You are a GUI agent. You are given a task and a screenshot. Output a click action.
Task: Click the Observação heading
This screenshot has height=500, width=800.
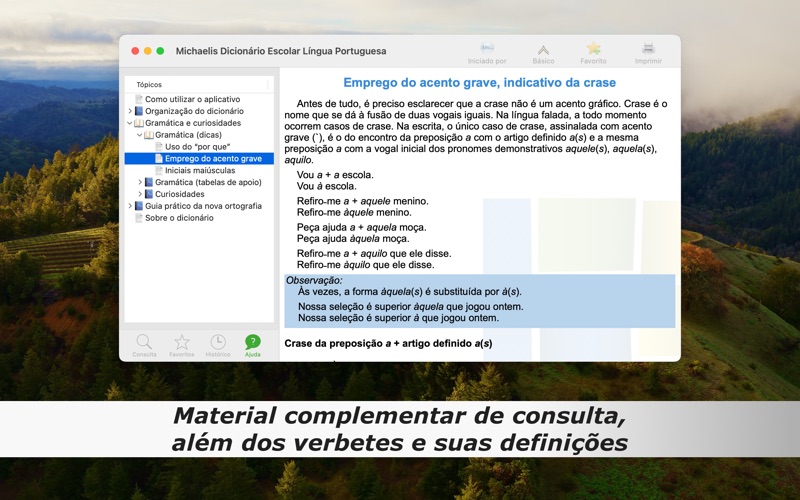click(314, 281)
